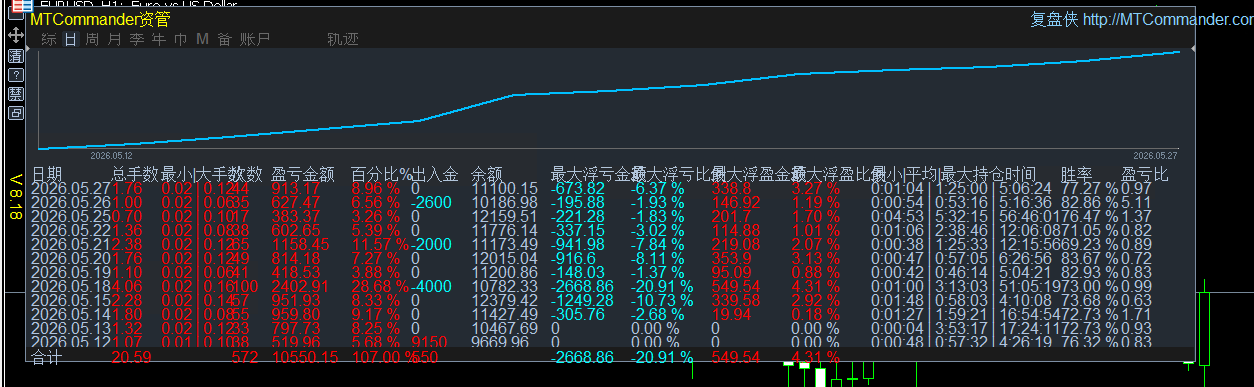Click the 轨迹 track button
The height and width of the screenshot is (387, 1254).
(x=343, y=40)
